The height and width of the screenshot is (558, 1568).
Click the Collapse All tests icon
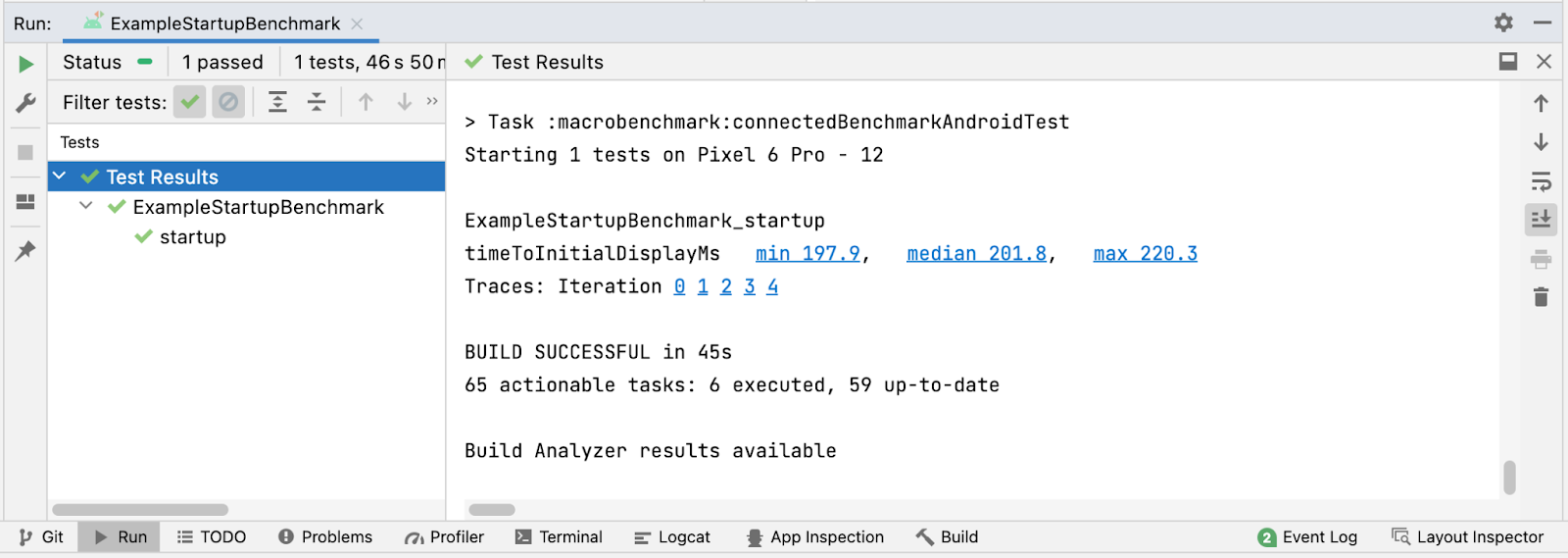(x=317, y=102)
